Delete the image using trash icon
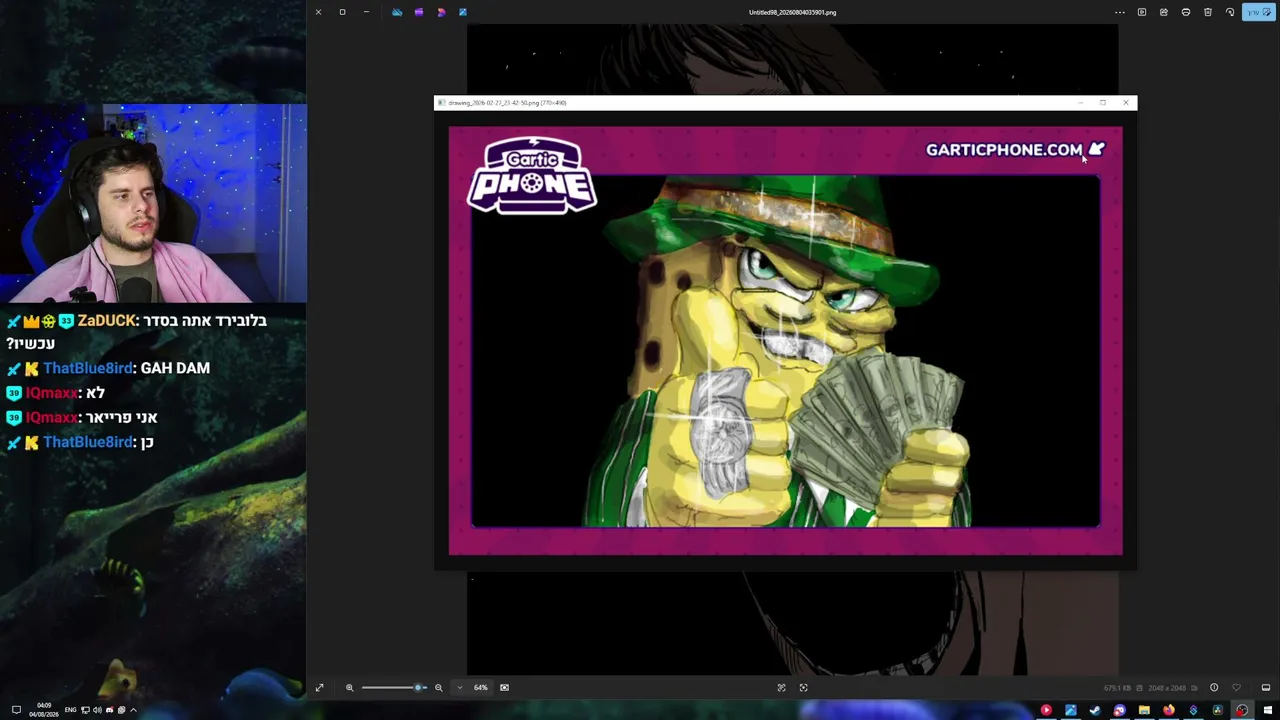 click(x=1208, y=12)
